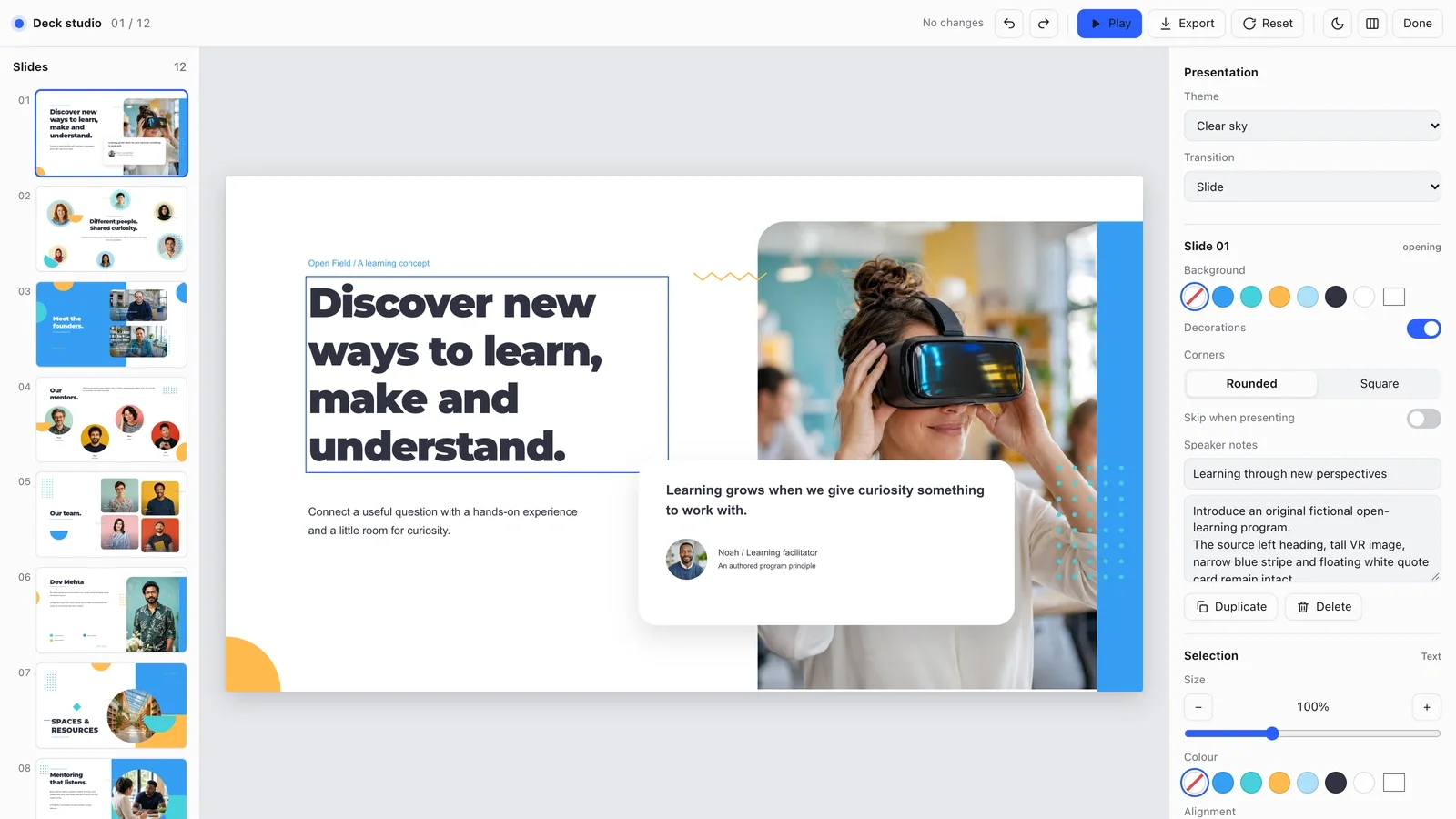Enable Skip when presenting
Screen dimensions: 1456x819
[1424, 419]
